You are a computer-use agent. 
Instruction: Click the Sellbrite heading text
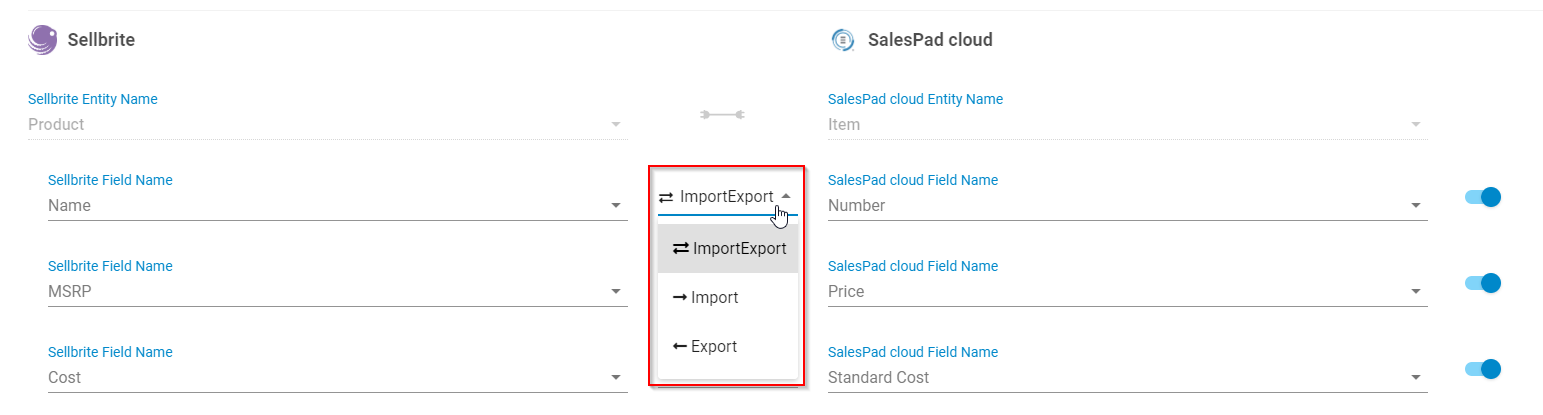coord(101,40)
